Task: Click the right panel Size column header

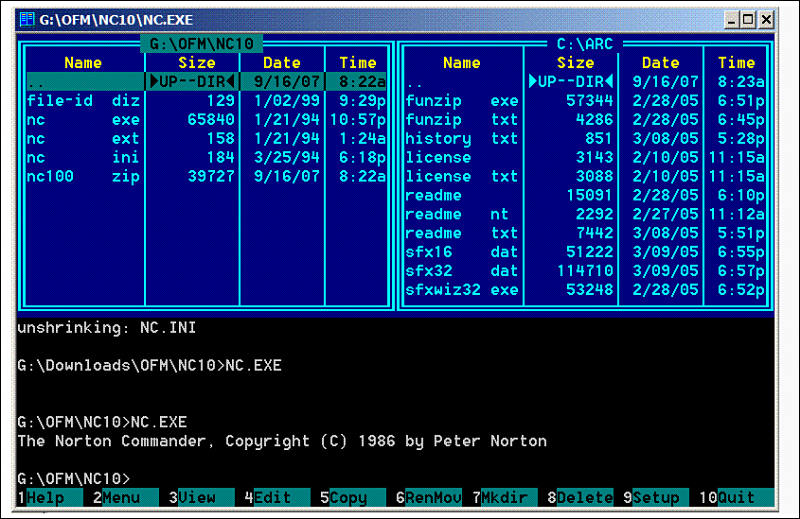Action: point(576,63)
